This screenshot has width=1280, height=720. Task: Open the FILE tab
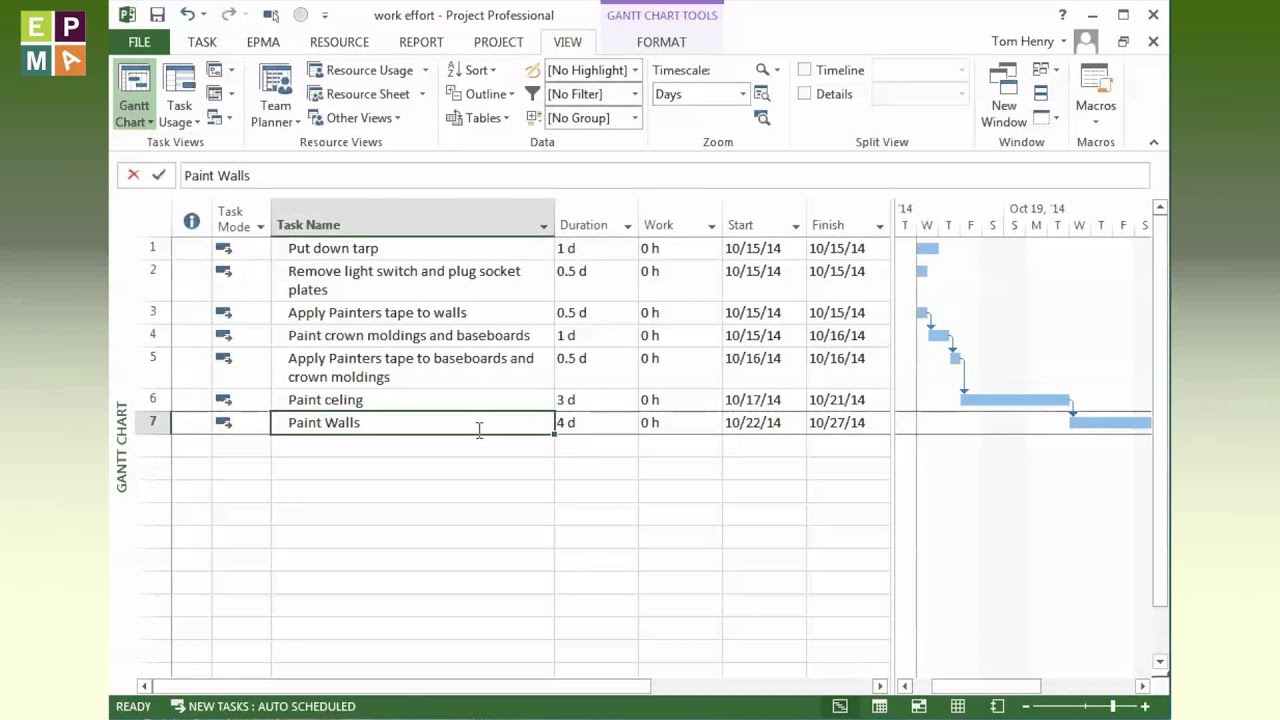(x=139, y=42)
